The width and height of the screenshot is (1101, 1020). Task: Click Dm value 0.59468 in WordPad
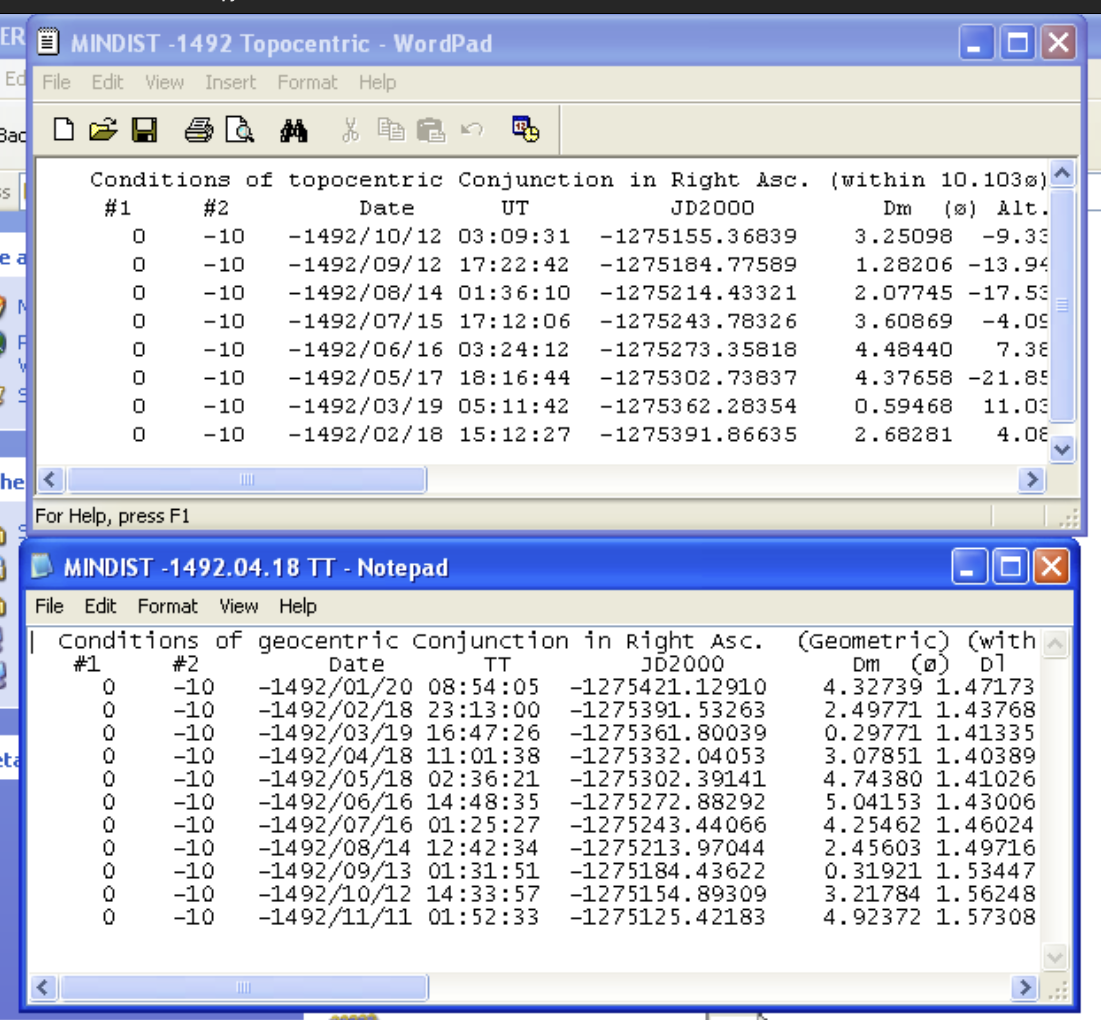(903, 406)
